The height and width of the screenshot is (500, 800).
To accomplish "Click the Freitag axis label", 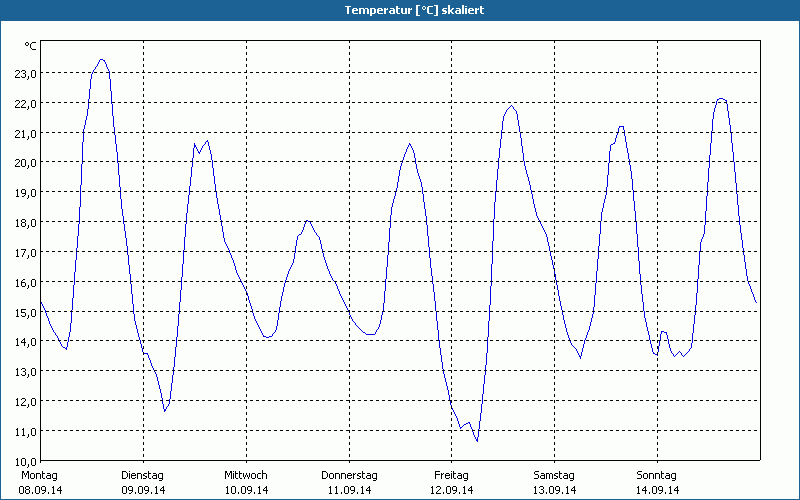I will point(452,476).
